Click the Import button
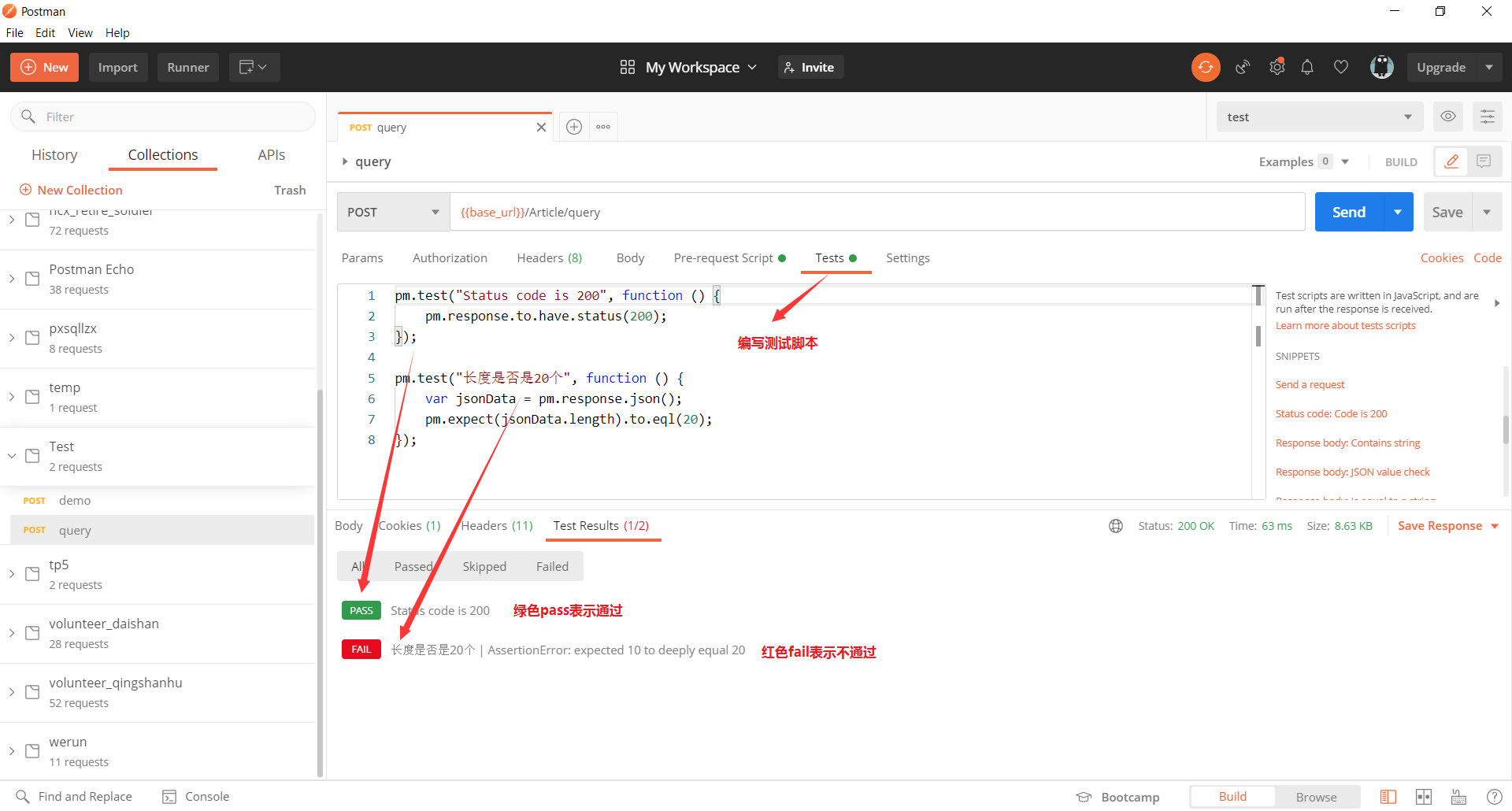1512x811 pixels. pos(118,68)
